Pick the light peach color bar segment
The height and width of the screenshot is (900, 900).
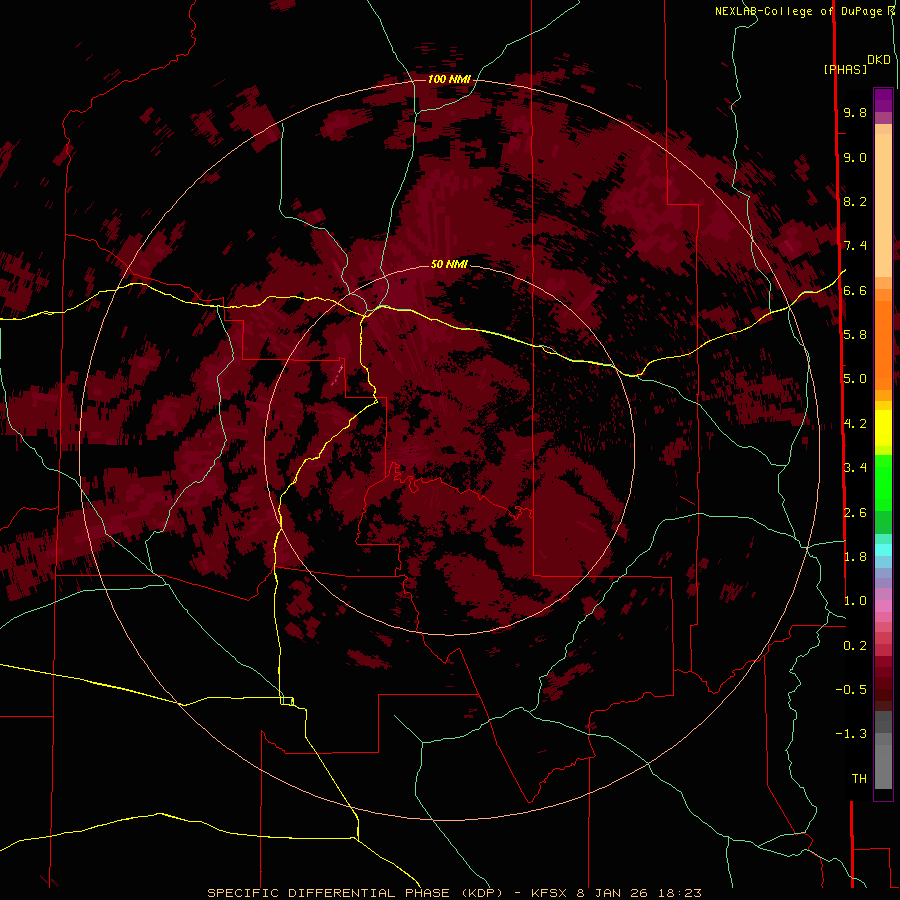pyautogui.click(x=883, y=207)
